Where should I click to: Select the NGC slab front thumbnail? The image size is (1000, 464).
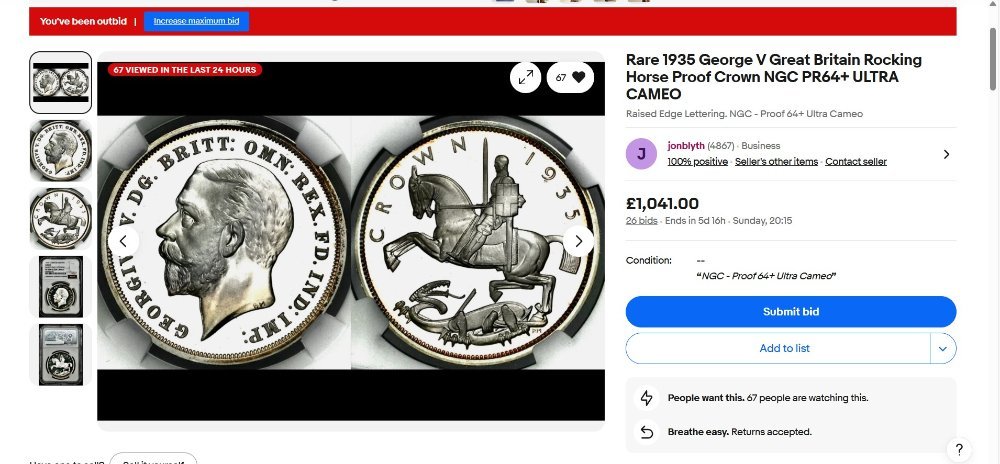coord(61,287)
